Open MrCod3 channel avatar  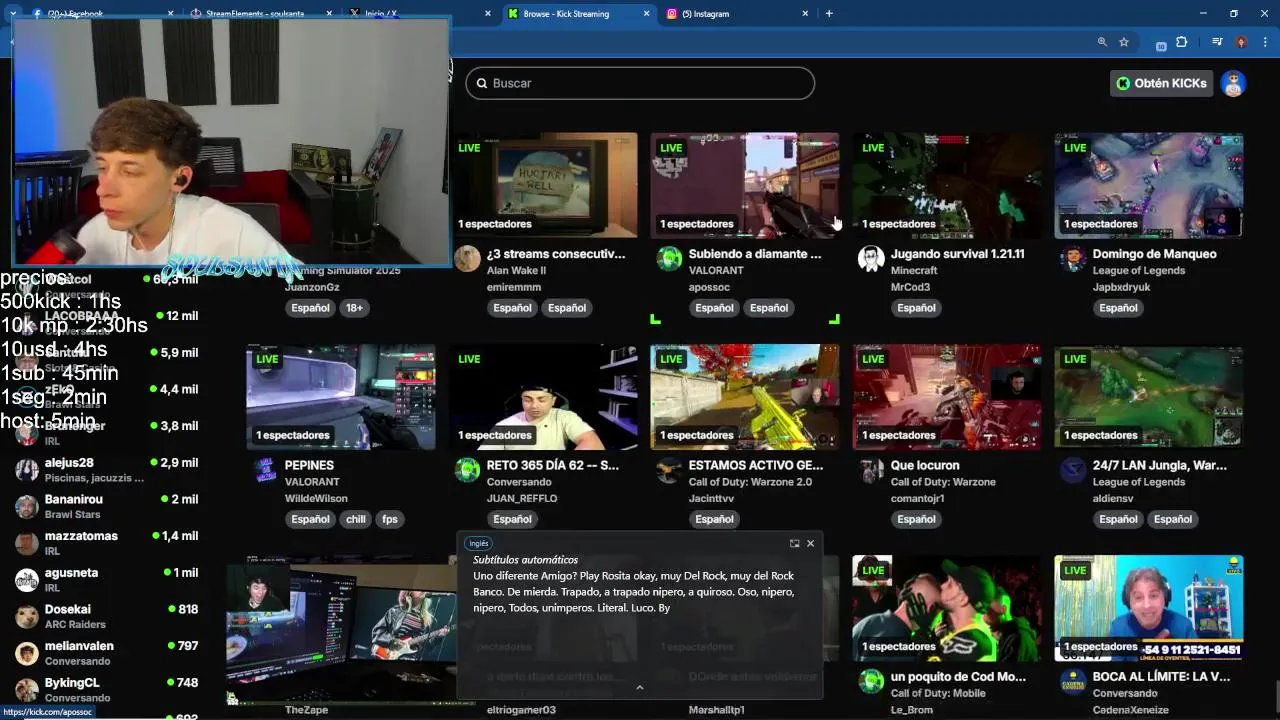click(871, 259)
